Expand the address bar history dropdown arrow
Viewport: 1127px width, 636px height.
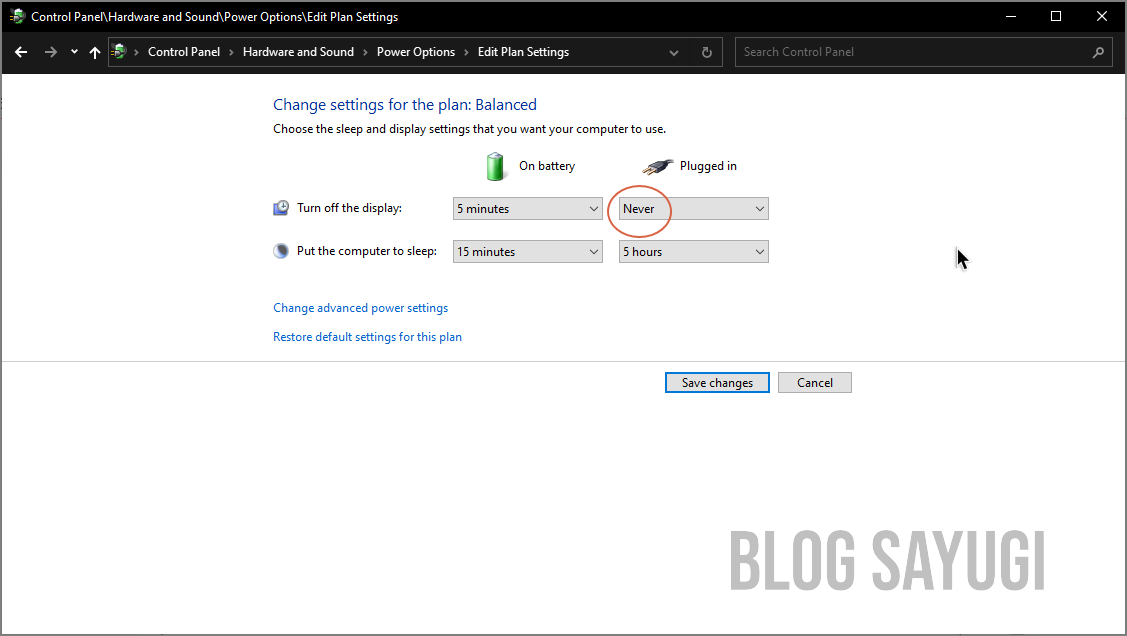pos(673,51)
